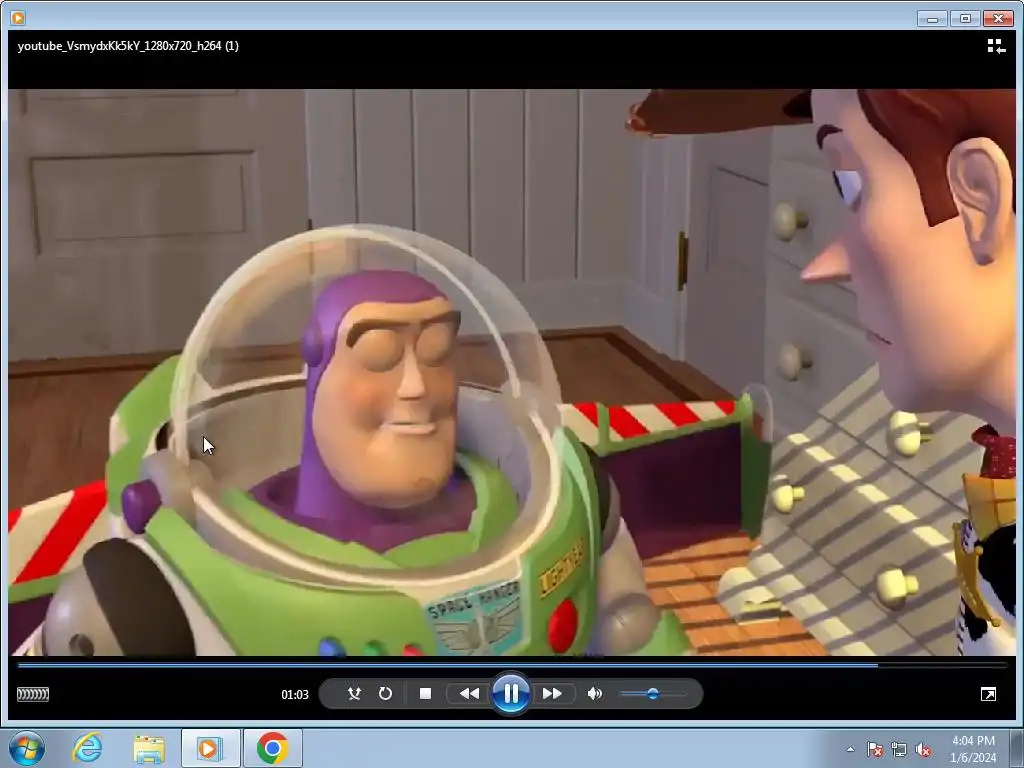Maximize the media player window
The image size is (1024, 768).
coord(965,18)
